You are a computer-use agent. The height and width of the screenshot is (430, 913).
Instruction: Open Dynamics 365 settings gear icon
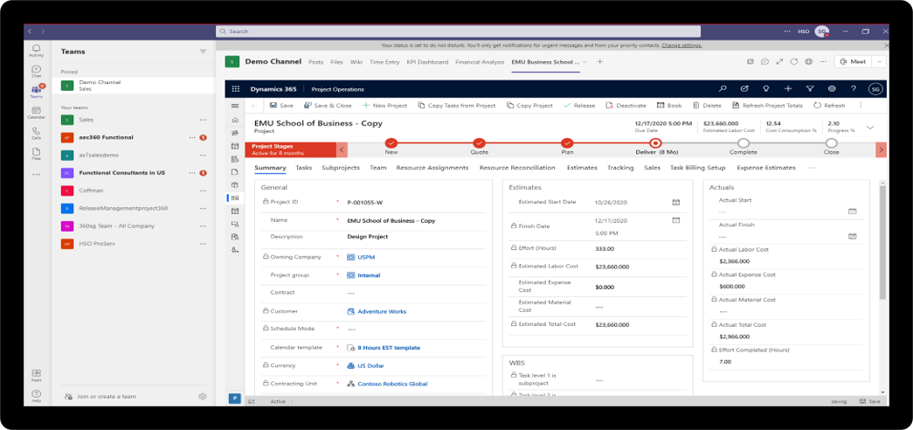(x=831, y=89)
